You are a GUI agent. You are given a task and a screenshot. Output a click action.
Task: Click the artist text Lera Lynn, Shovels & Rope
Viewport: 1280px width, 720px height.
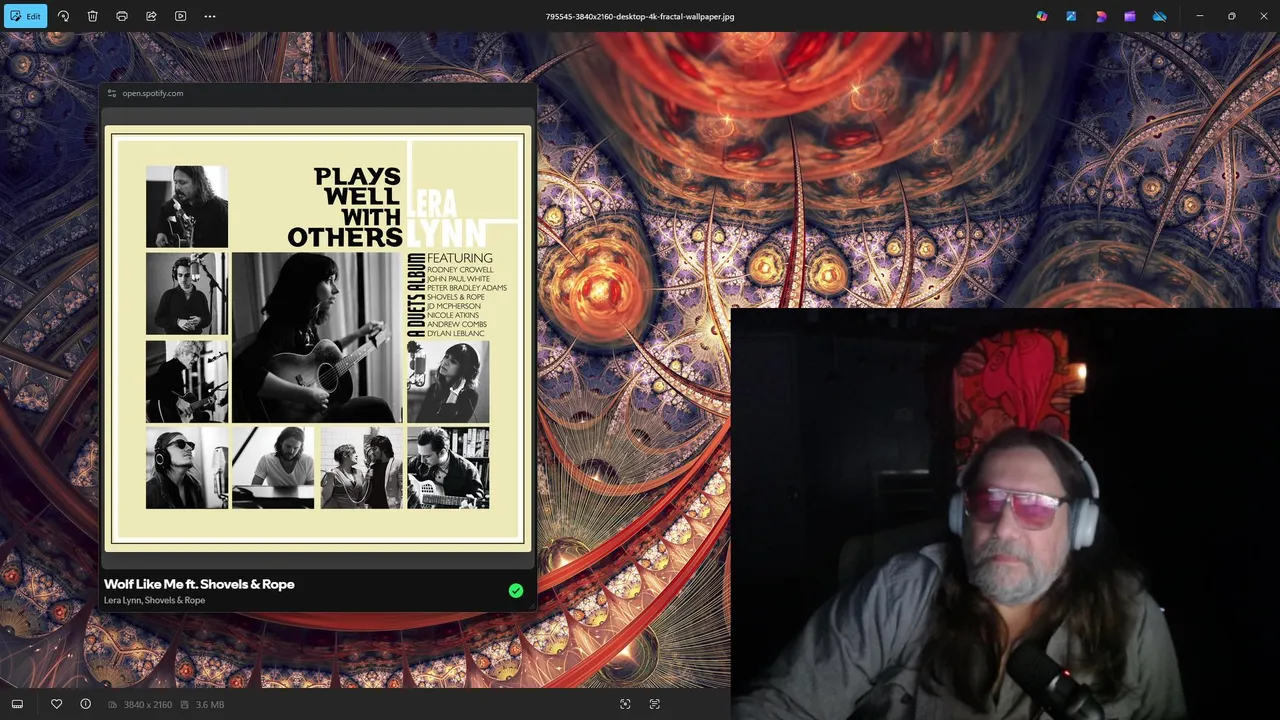click(x=154, y=600)
